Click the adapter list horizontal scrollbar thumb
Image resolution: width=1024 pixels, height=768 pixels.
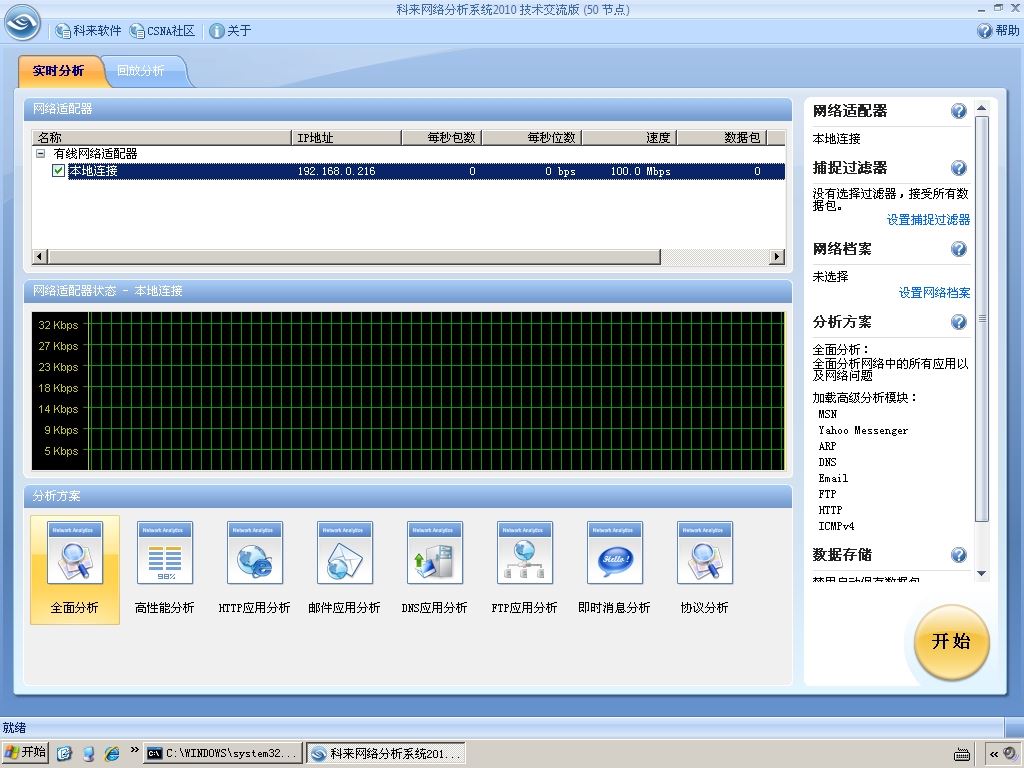click(355, 257)
